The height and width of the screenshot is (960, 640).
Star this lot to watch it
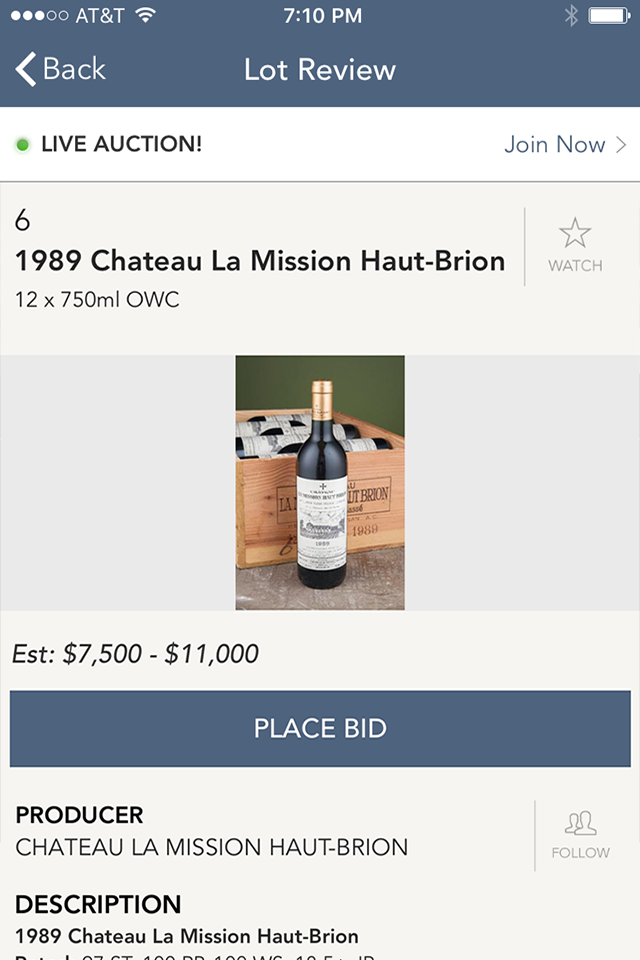tap(575, 234)
